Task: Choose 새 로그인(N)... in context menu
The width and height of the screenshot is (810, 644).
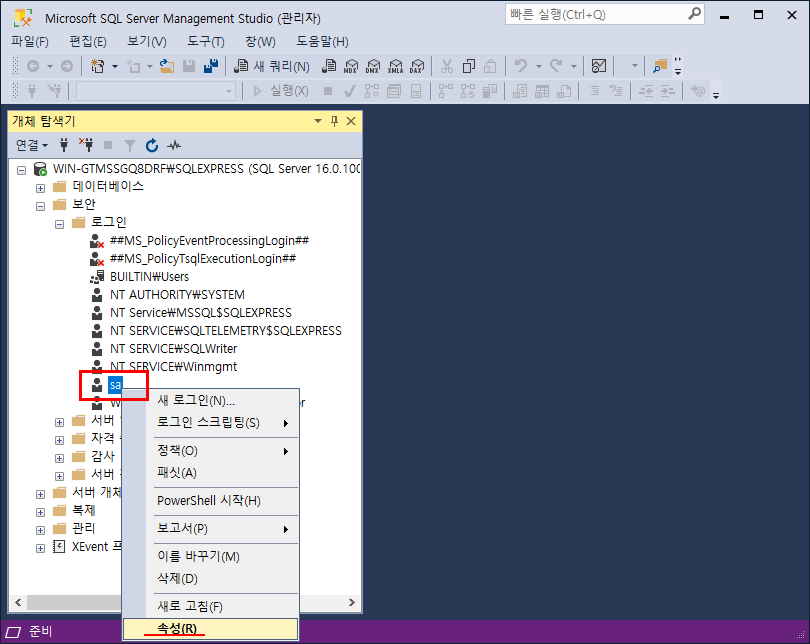Action: pos(210,401)
